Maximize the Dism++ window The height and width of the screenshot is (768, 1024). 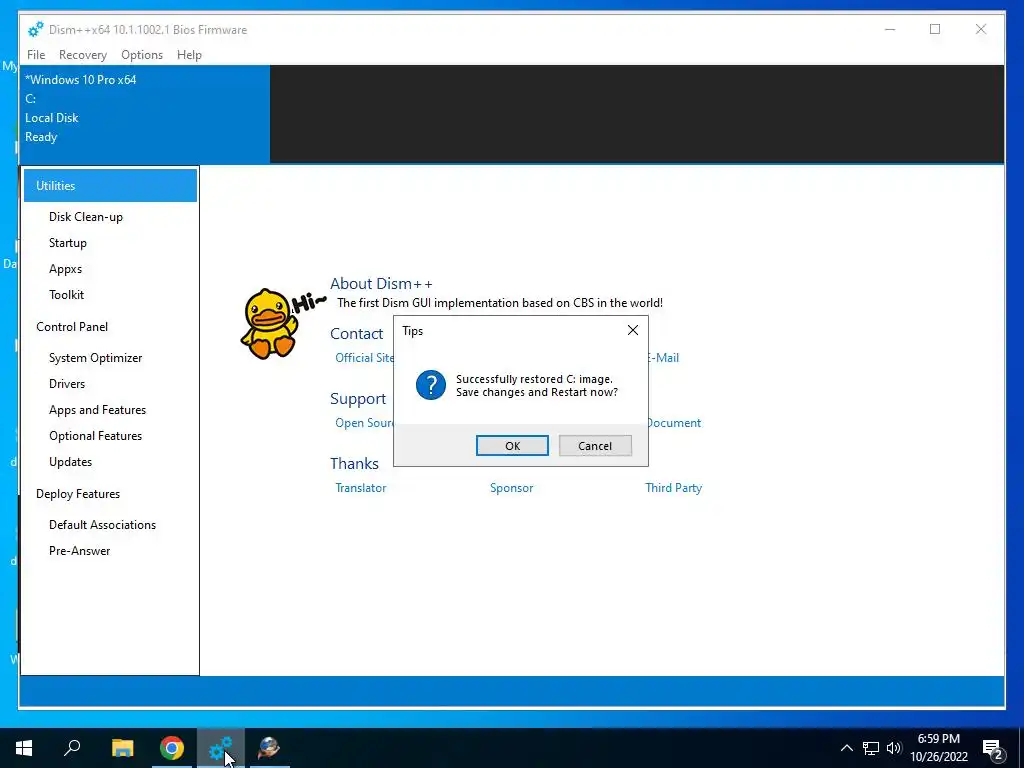pos(935,29)
